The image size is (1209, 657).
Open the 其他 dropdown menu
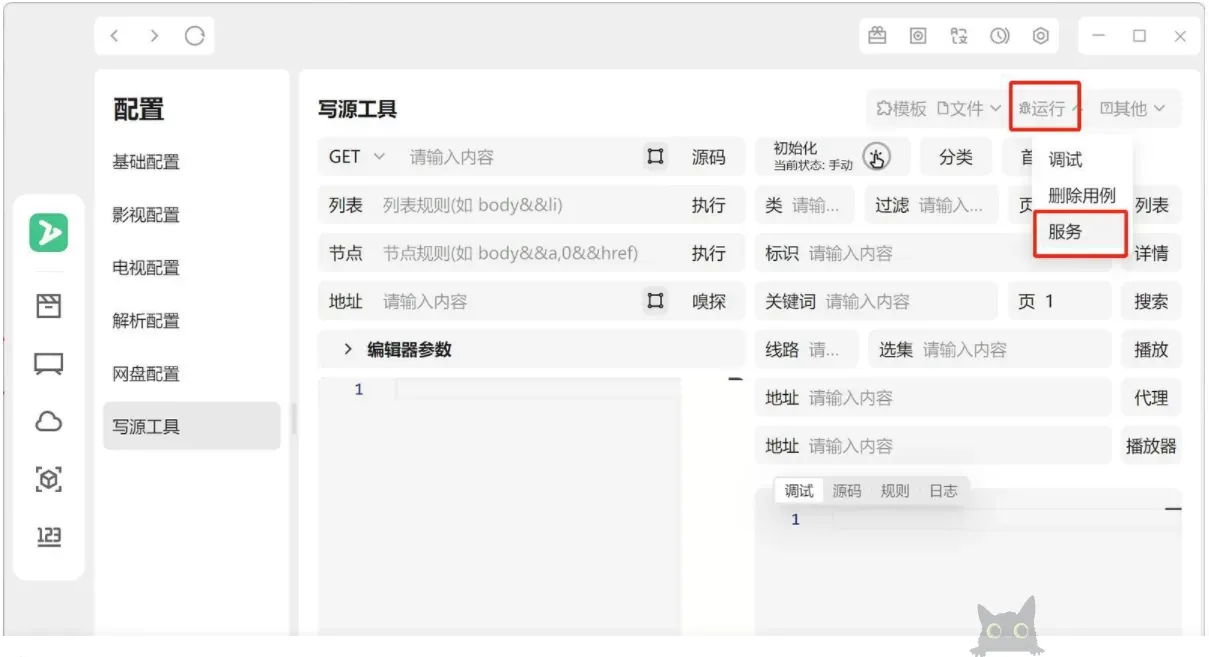(1132, 109)
